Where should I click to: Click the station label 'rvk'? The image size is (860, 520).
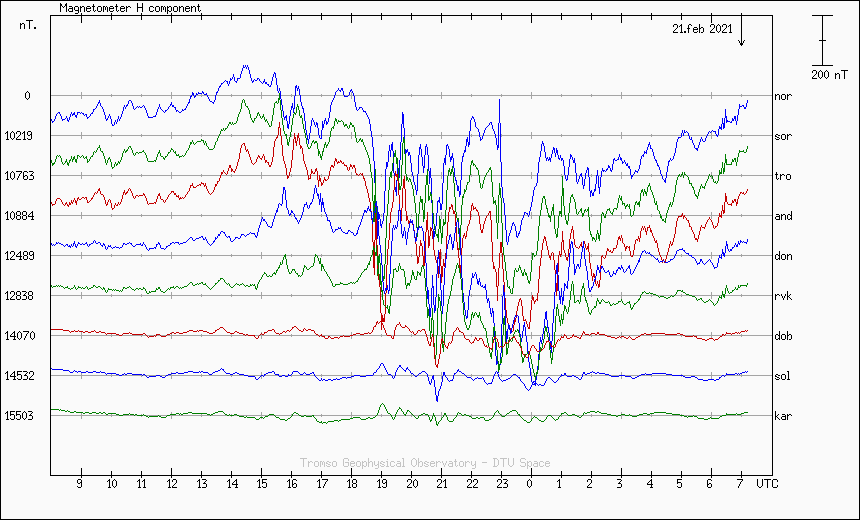tap(783, 296)
